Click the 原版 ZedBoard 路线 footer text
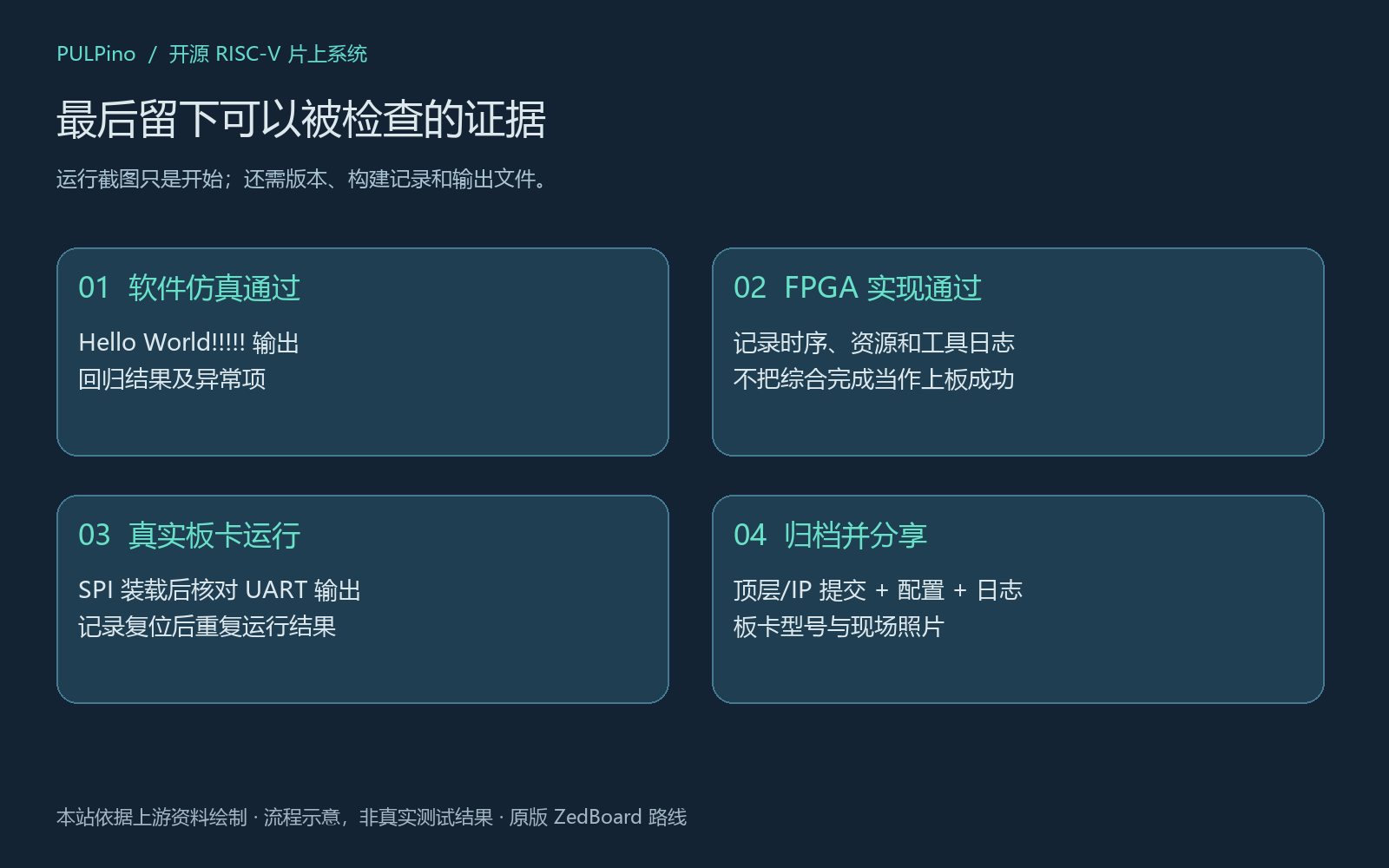1389x868 pixels. [x=598, y=817]
